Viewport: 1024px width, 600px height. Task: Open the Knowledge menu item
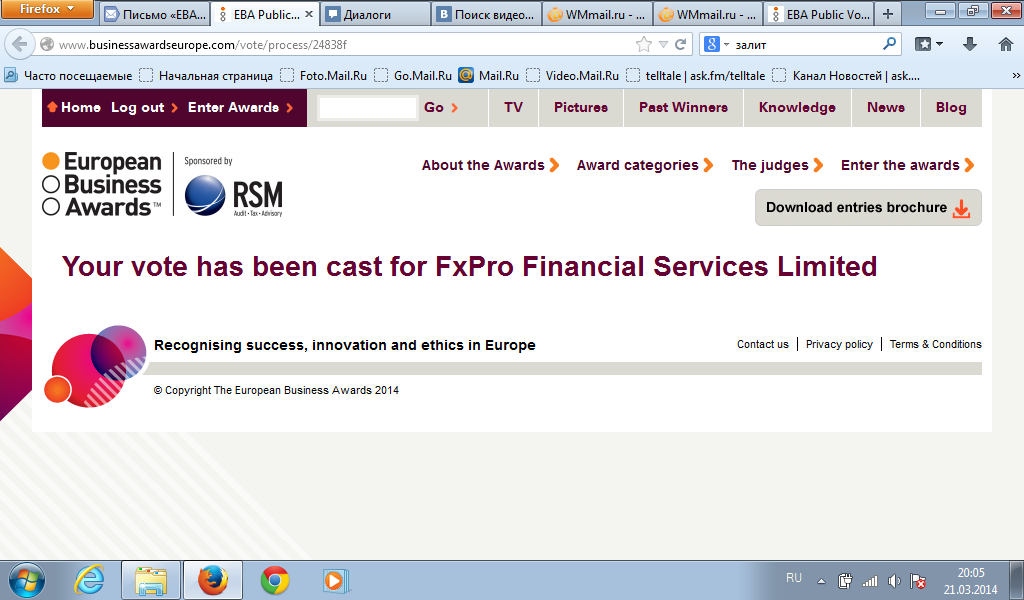pos(797,108)
